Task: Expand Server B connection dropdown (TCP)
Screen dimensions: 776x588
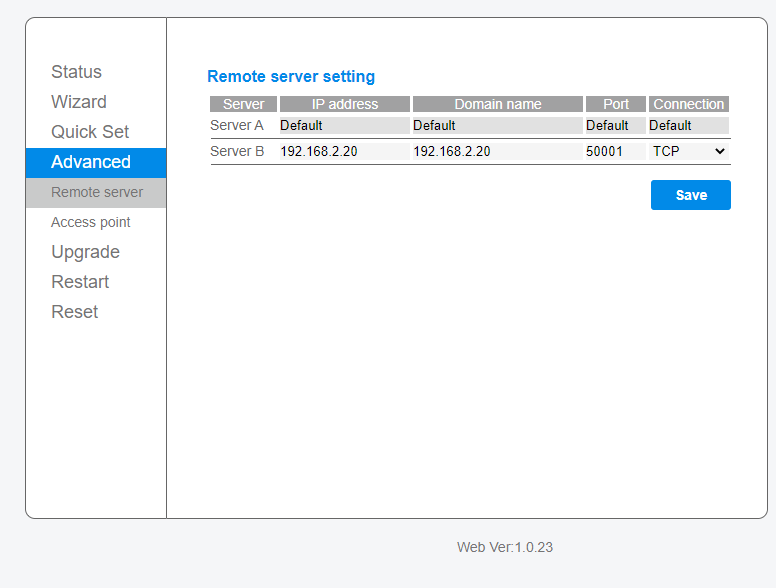Action: tap(688, 151)
